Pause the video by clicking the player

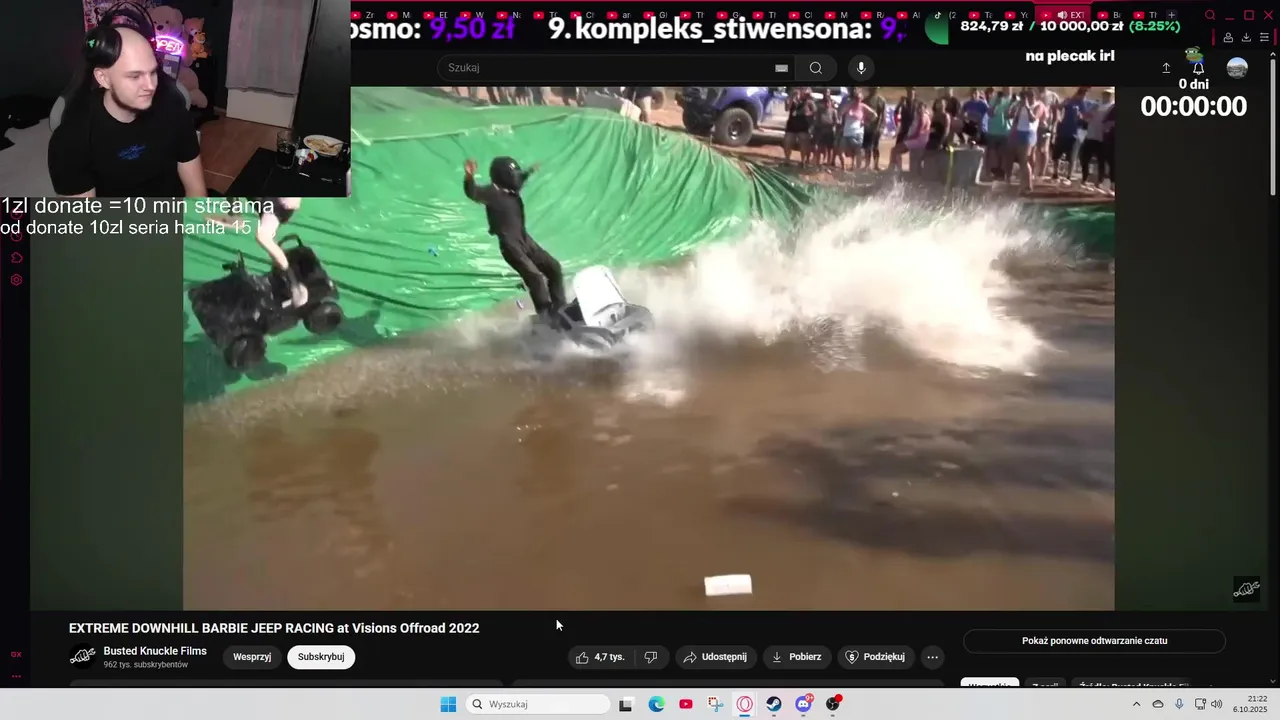(x=648, y=348)
